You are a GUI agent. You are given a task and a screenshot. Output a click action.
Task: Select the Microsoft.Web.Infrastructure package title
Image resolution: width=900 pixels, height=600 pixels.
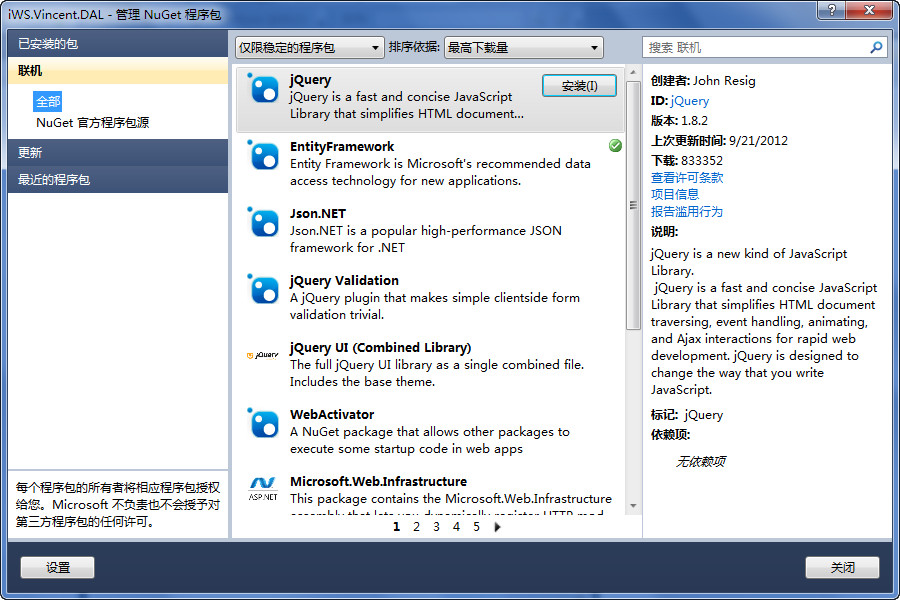pyautogui.click(x=378, y=482)
